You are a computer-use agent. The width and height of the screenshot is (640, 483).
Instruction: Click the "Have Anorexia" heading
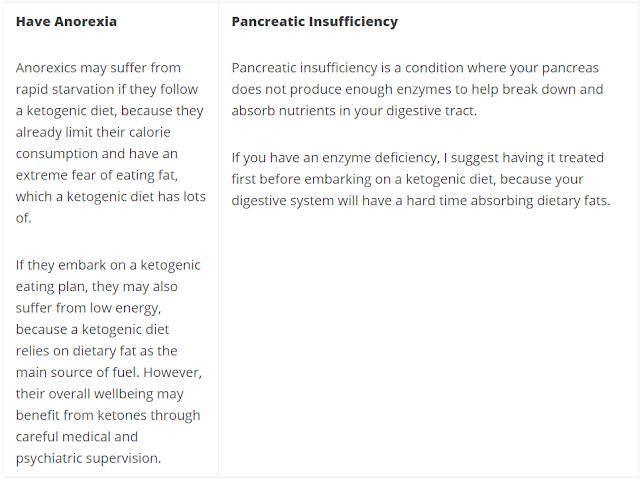64,21
